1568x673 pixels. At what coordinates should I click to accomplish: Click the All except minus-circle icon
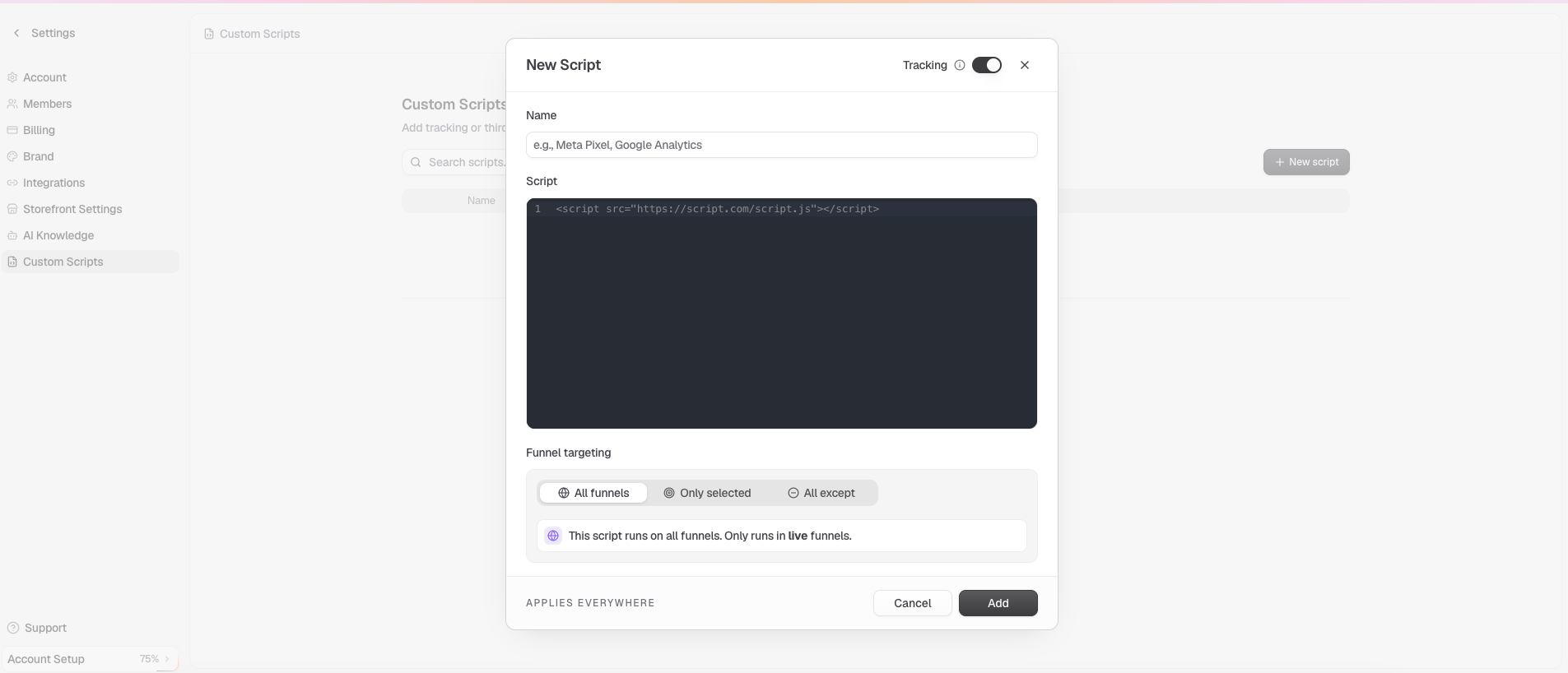pos(793,493)
